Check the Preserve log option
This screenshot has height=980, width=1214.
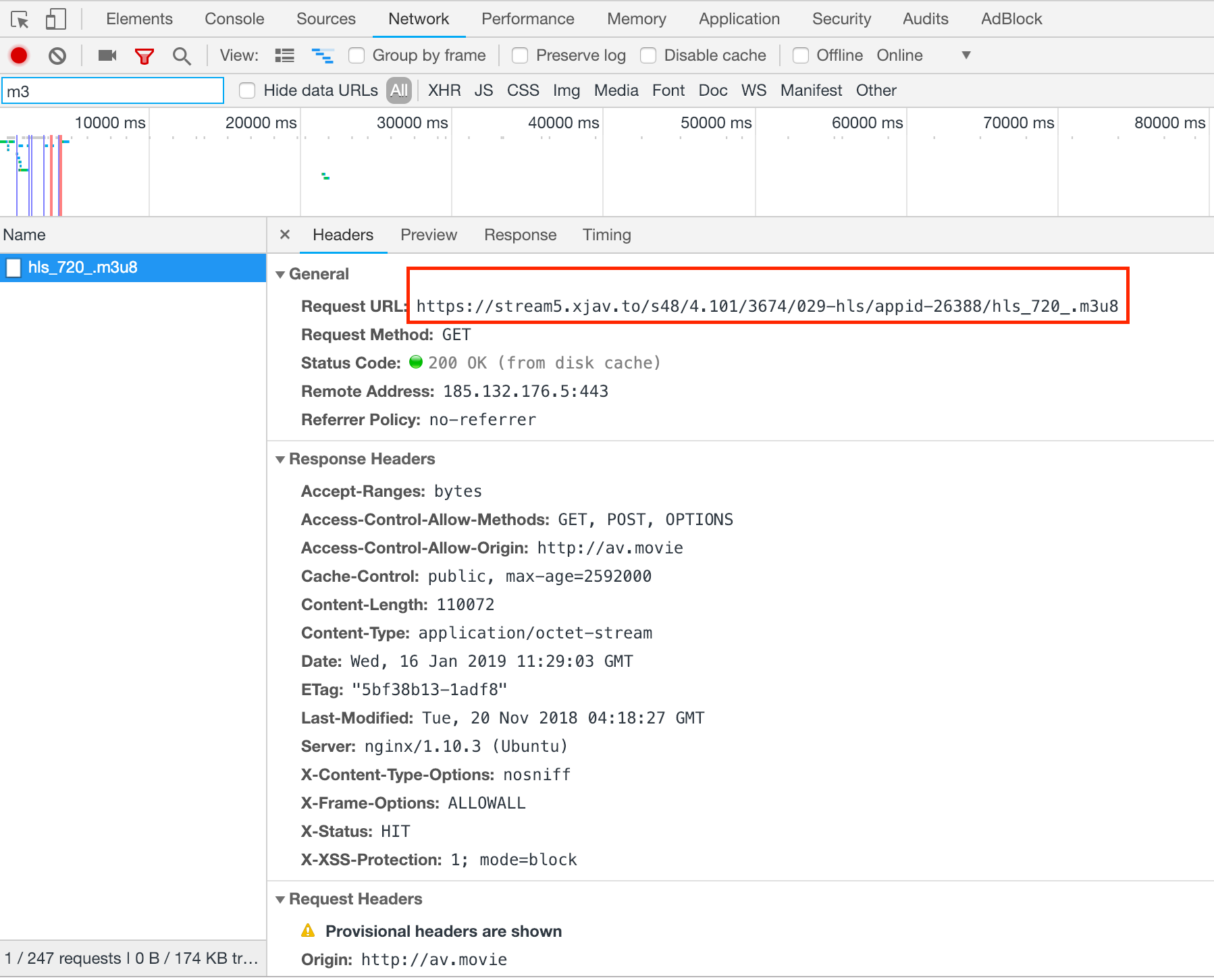(520, 55)
